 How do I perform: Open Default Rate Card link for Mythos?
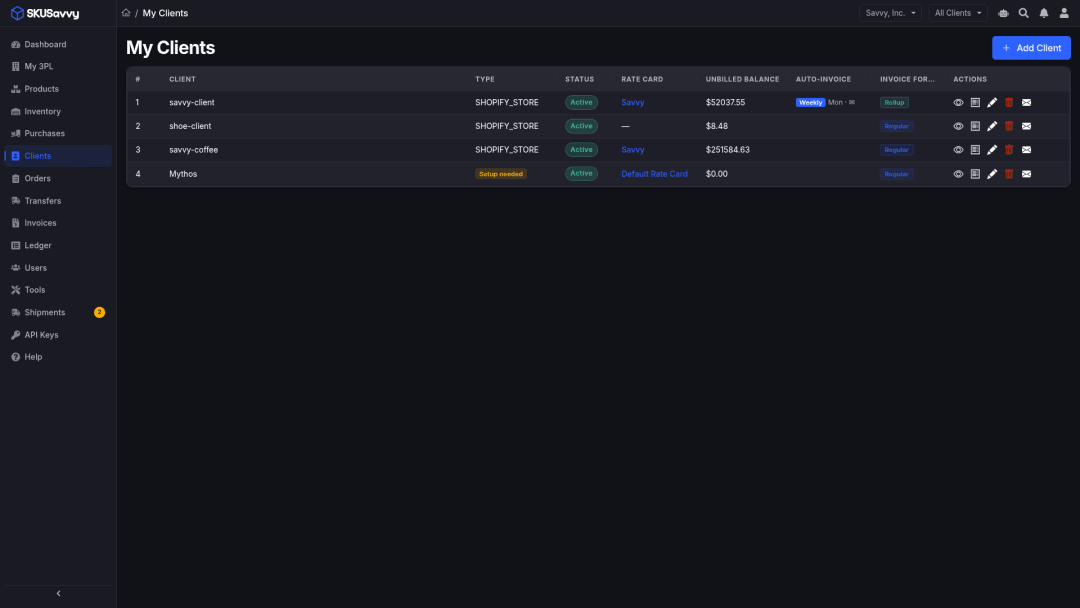click(654, 174)
